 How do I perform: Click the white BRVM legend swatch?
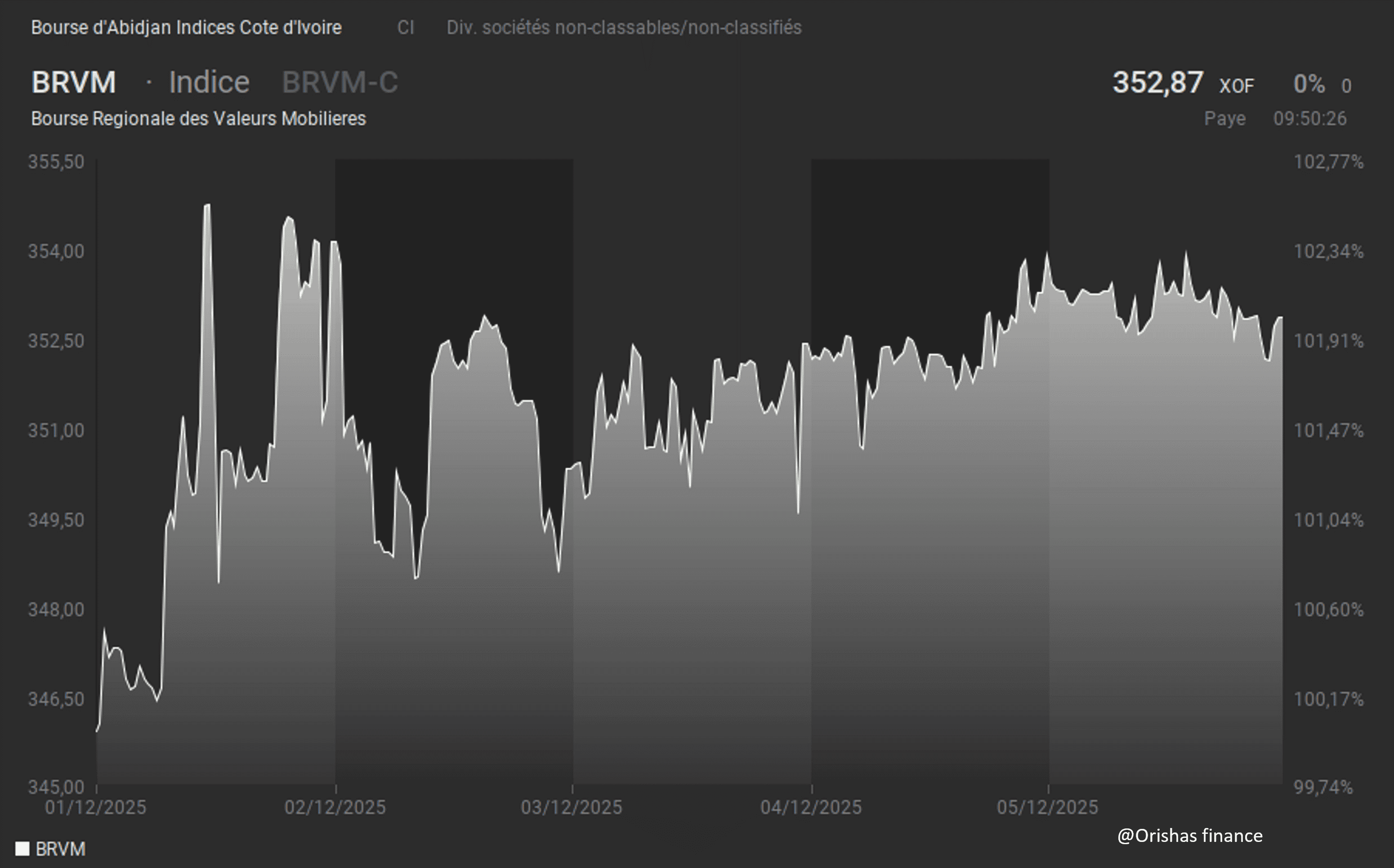(x=22, y=849)
